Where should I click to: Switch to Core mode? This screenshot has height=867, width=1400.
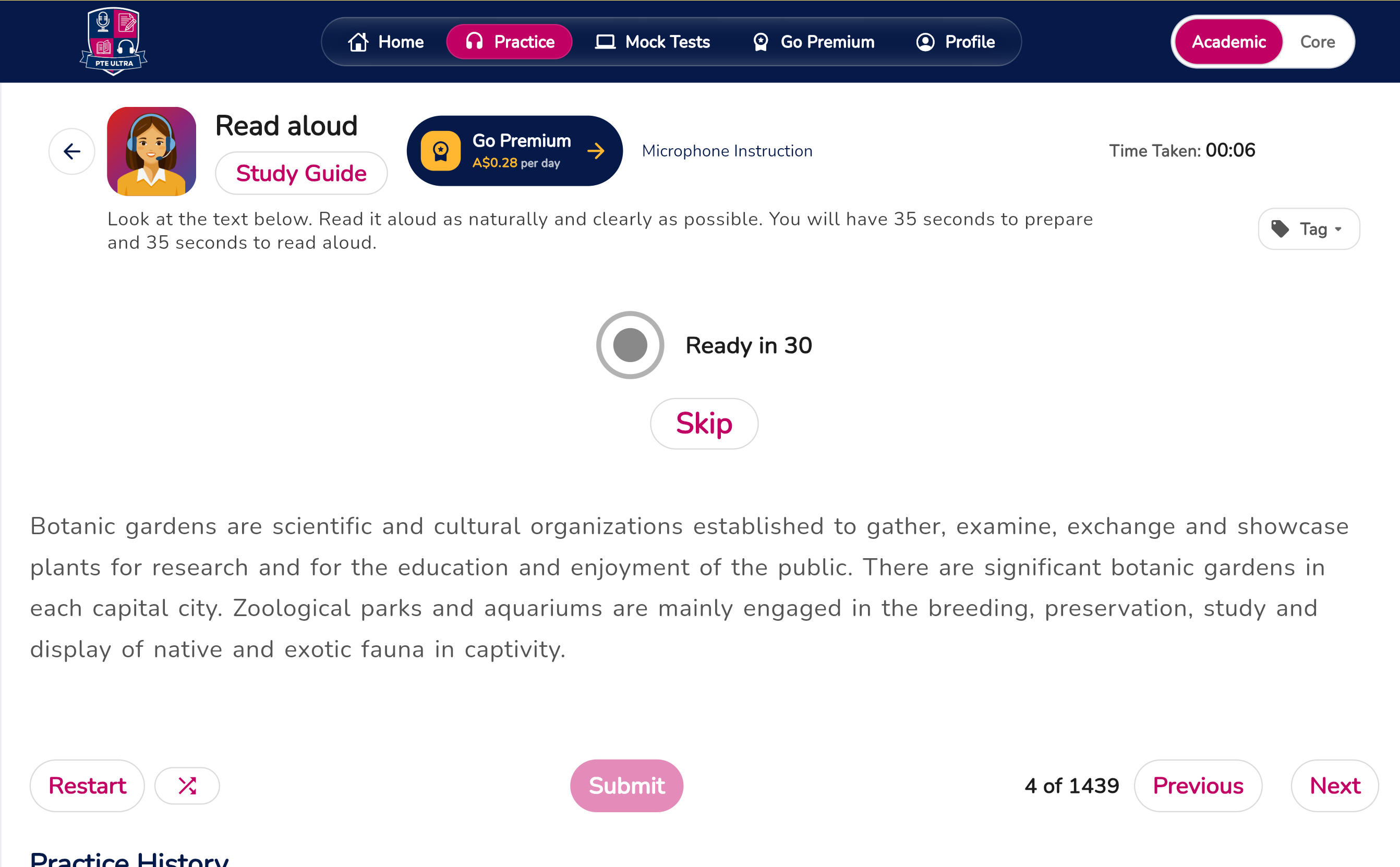[1318, 42]
